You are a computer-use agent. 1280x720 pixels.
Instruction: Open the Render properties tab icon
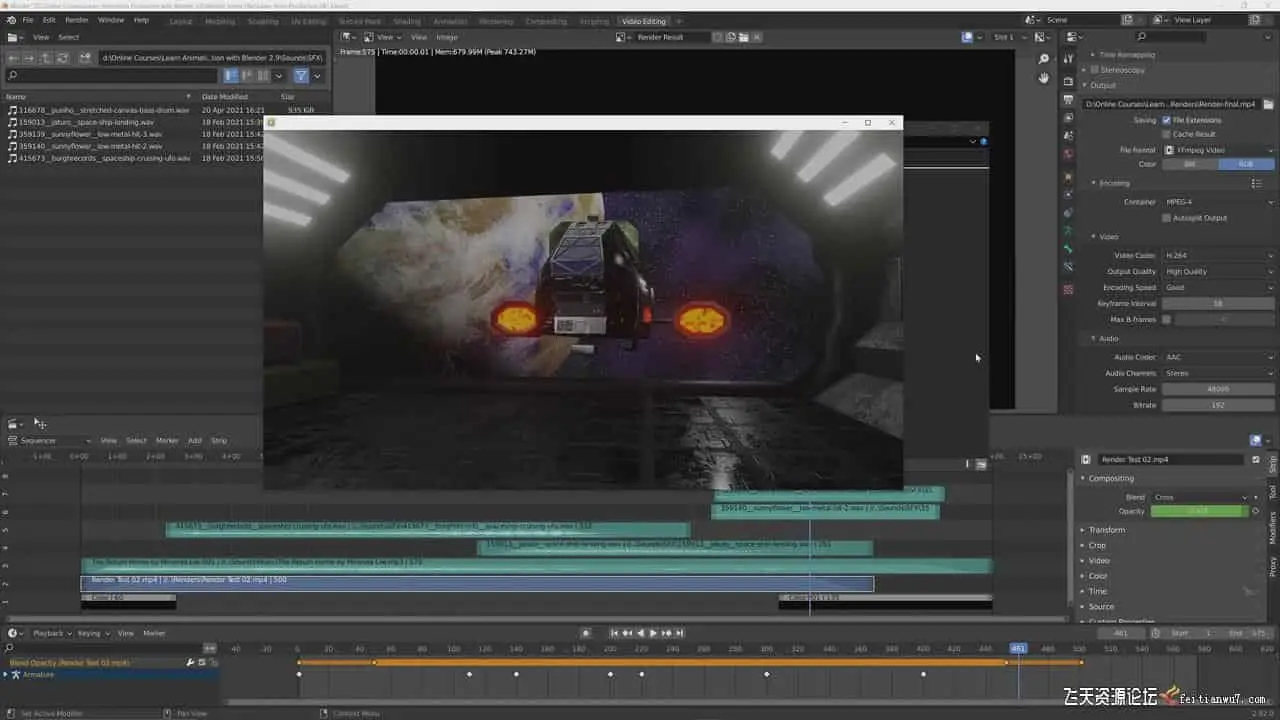point(1068,81)
